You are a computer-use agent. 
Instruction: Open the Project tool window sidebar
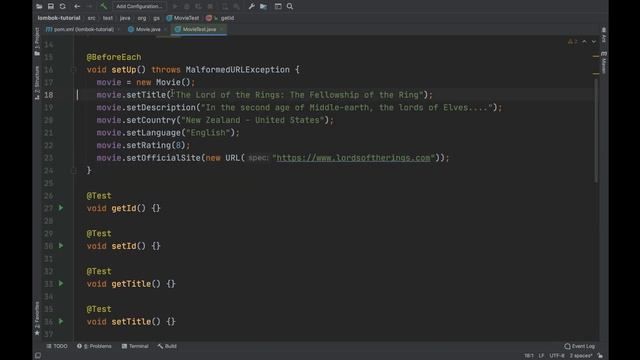[37, 41]
